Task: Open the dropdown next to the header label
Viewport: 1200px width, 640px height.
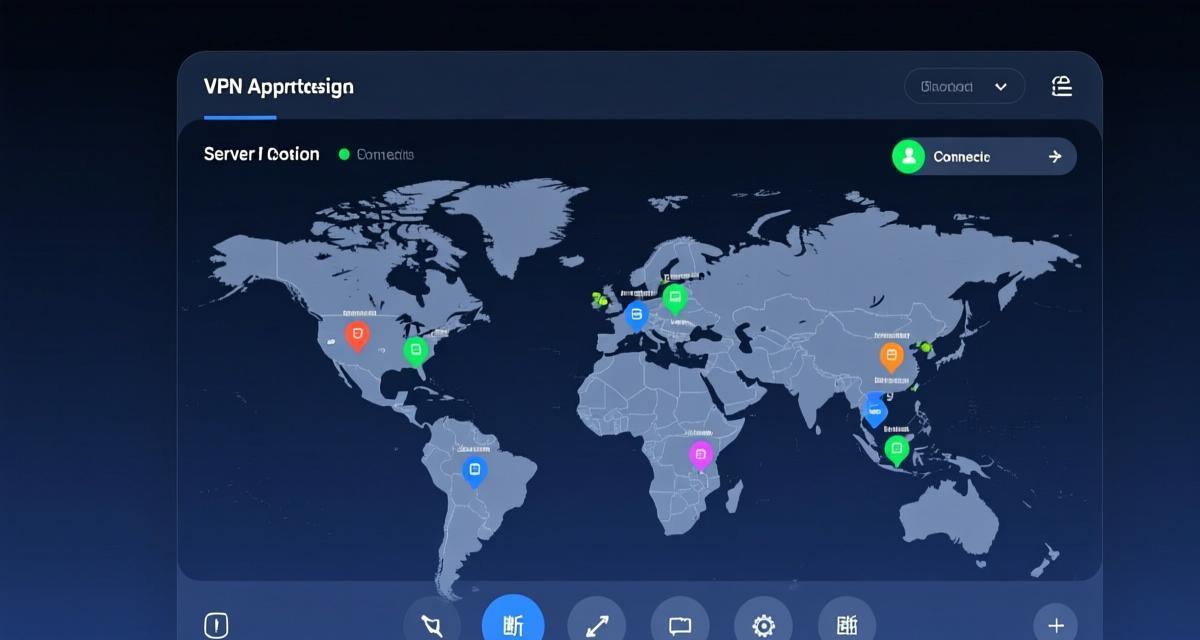Action: (x=963, y=86)
